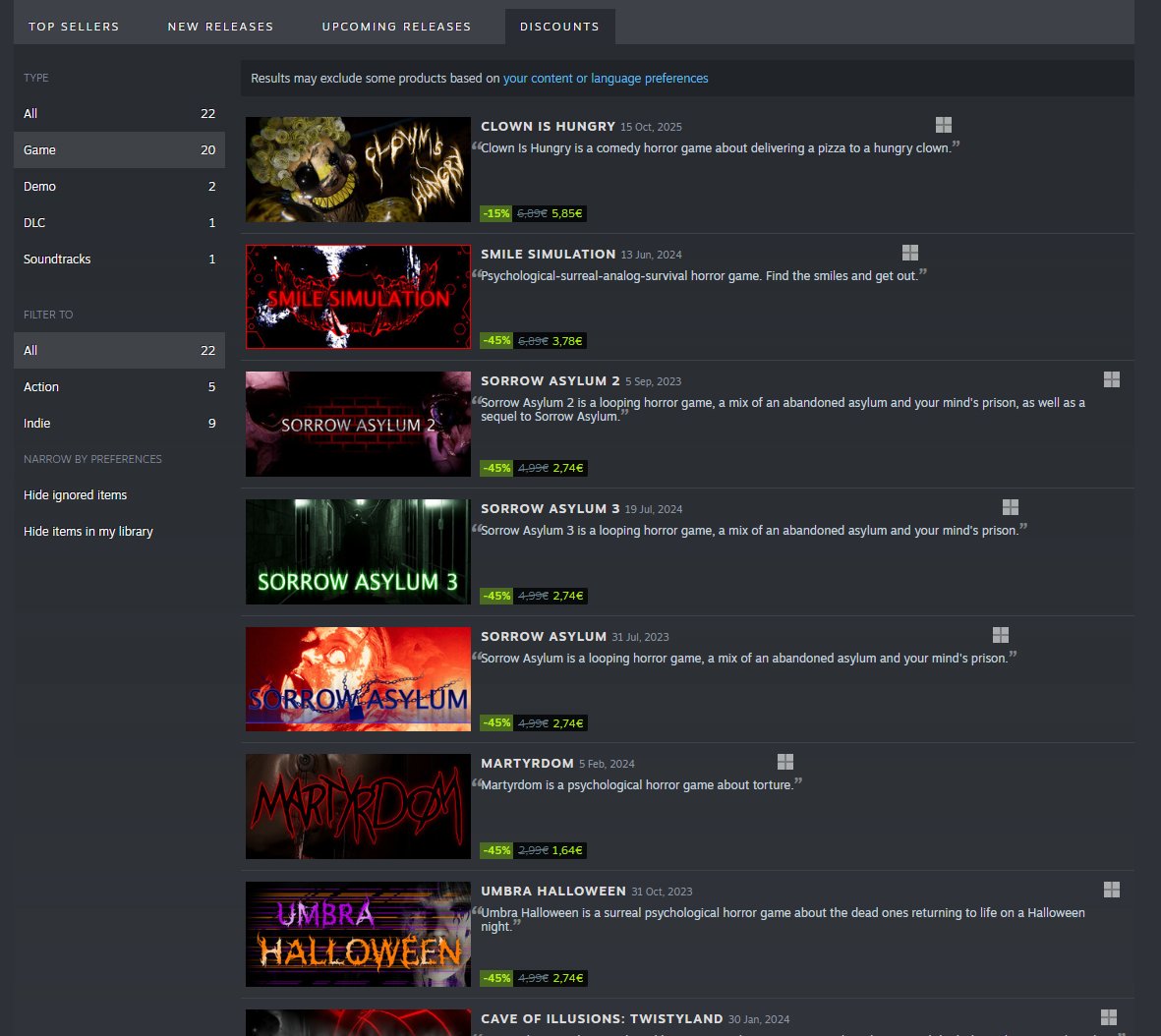Click Windows platform icon beside Clown Is Hungry

(944, 125)
